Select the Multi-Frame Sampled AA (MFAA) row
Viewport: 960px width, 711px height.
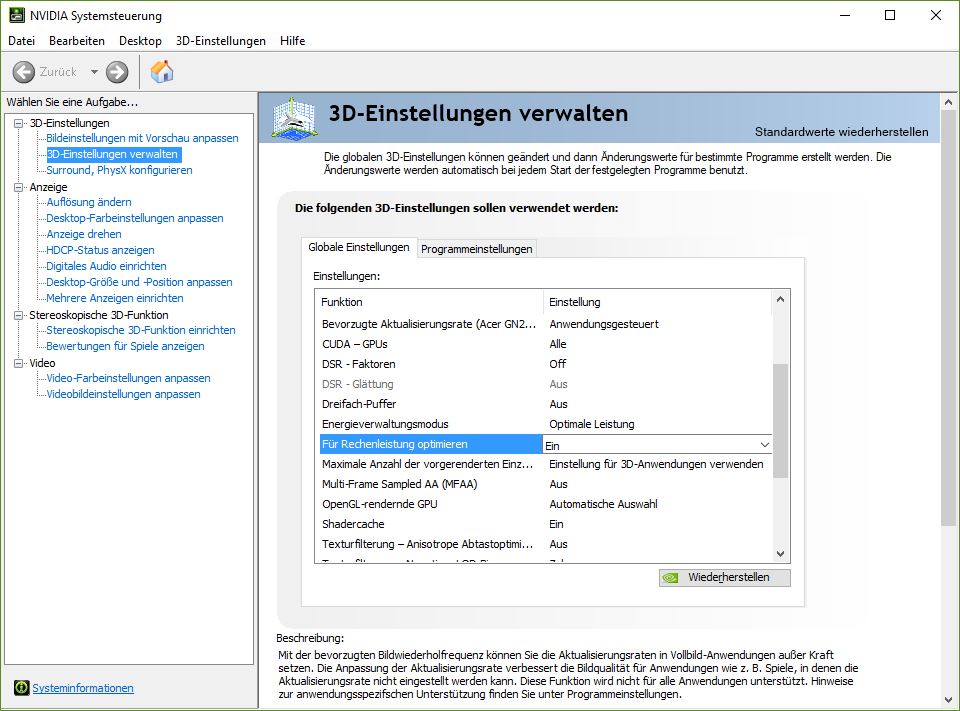coord(546,484)
